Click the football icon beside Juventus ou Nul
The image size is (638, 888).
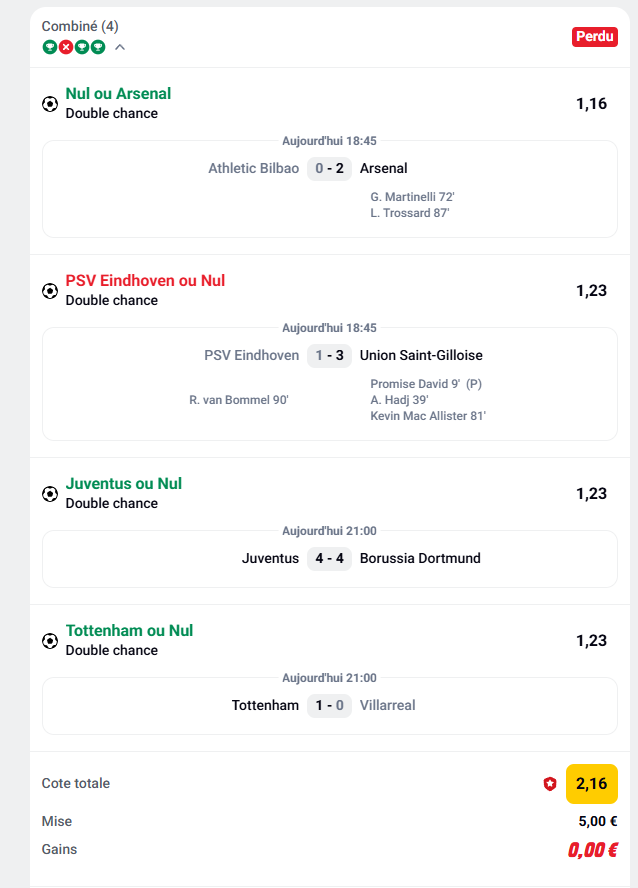click(x=50, y=494)
